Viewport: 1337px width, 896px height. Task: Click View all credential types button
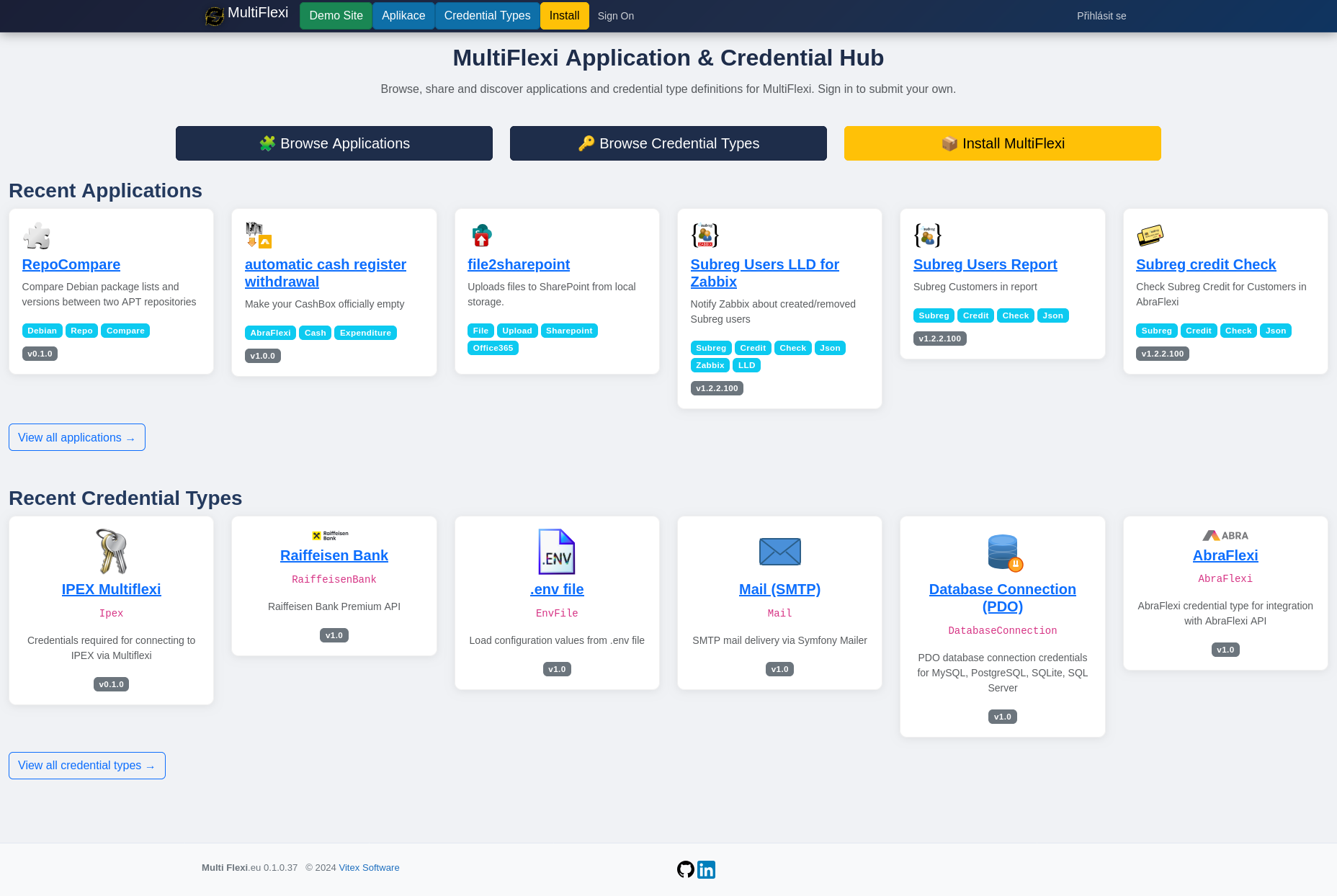coord(87,766)
